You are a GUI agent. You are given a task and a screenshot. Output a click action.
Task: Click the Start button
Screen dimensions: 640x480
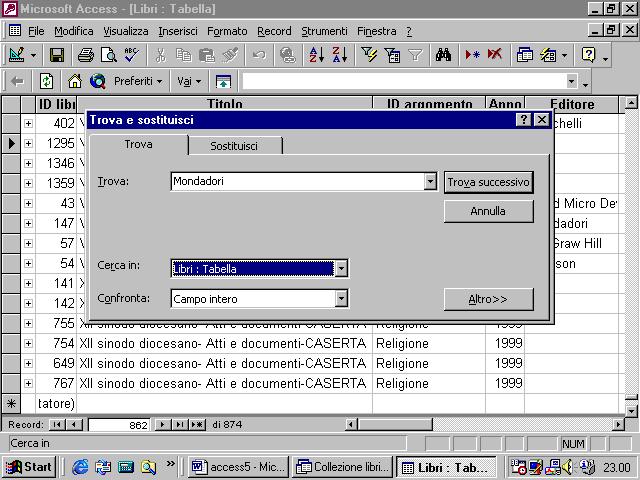[29, 467]
